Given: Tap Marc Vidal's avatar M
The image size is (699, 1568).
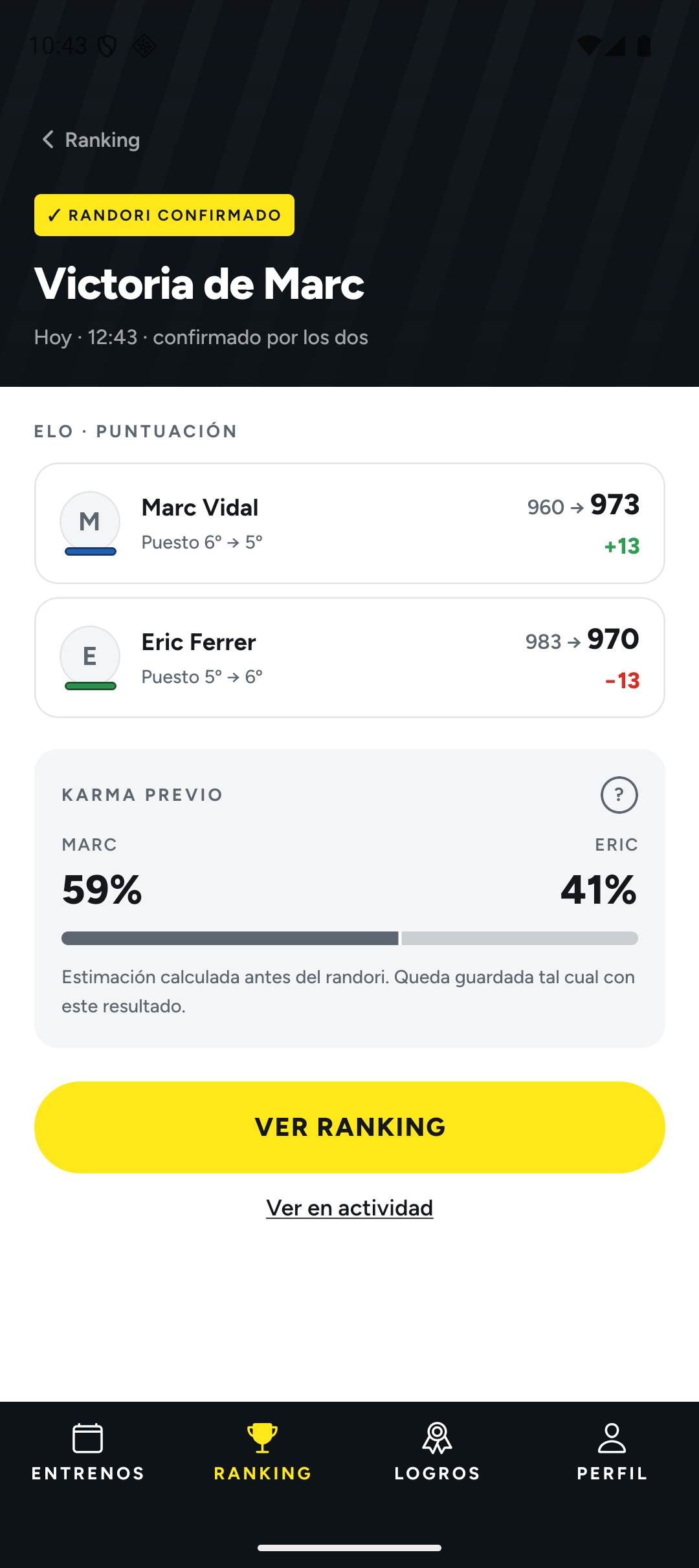Looking at the screenshot, I should coord(90,521).
